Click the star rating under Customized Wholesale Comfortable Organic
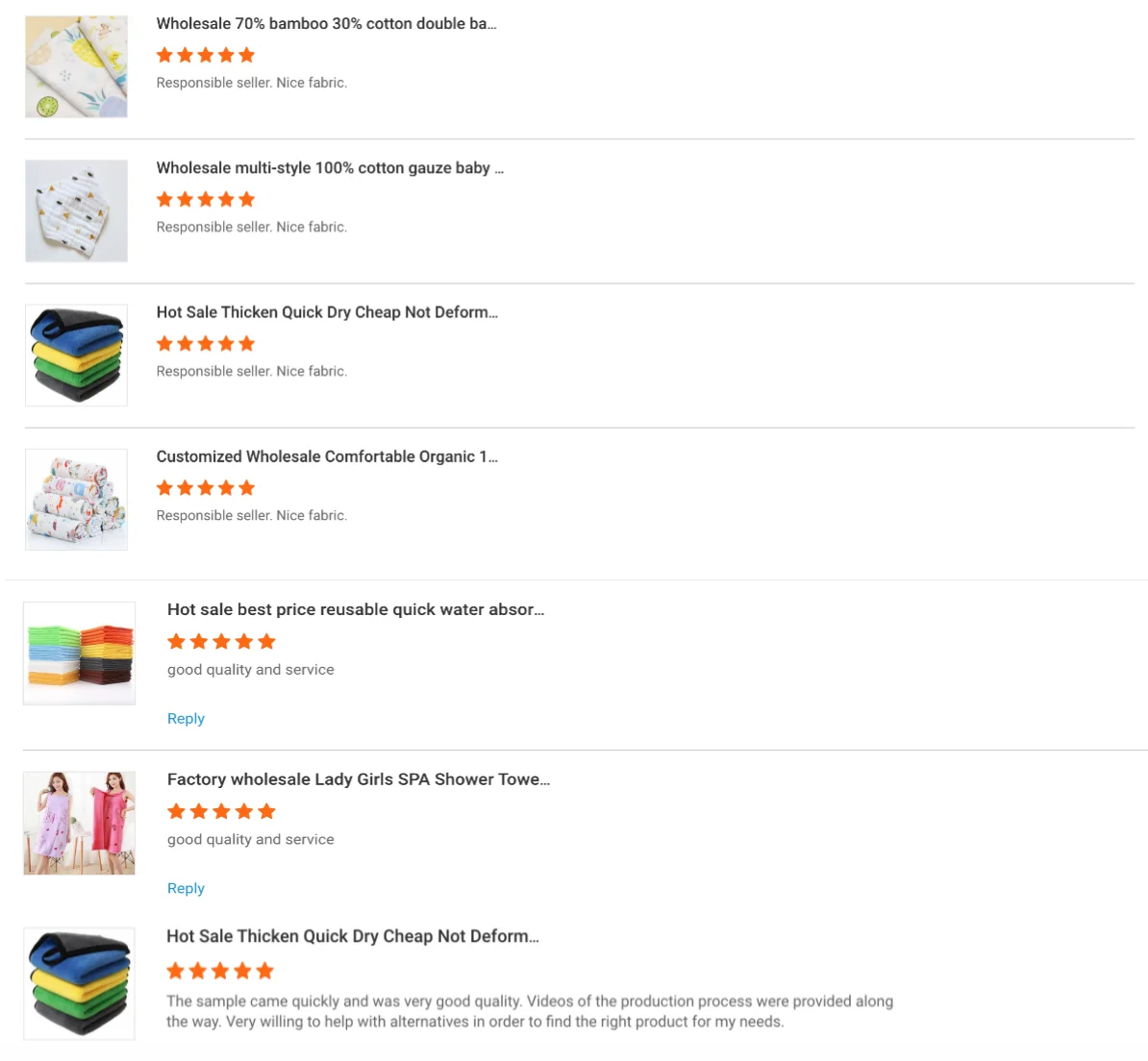The height and width of the screenshot is (1061, 1148). pyautogui.click(x=206, y=487)
